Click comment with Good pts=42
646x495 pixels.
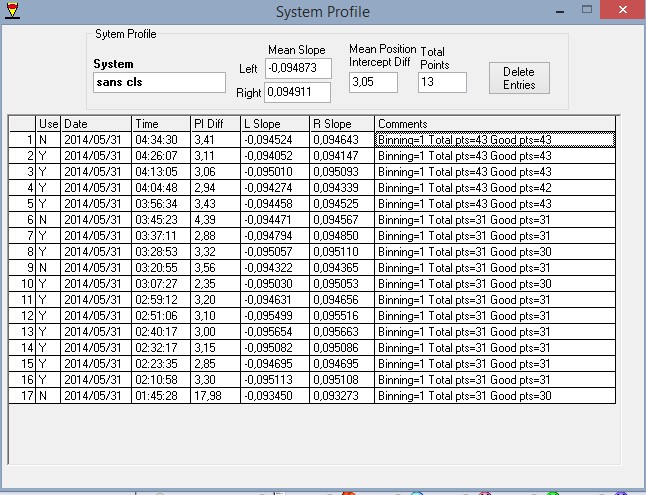click(x=495, y=188)
